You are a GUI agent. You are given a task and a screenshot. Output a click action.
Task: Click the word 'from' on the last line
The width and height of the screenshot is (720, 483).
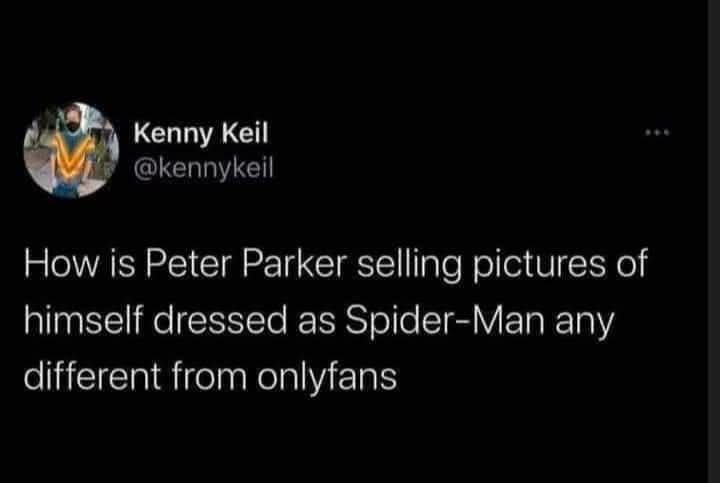pyautogui.click(x=209, y=376)
